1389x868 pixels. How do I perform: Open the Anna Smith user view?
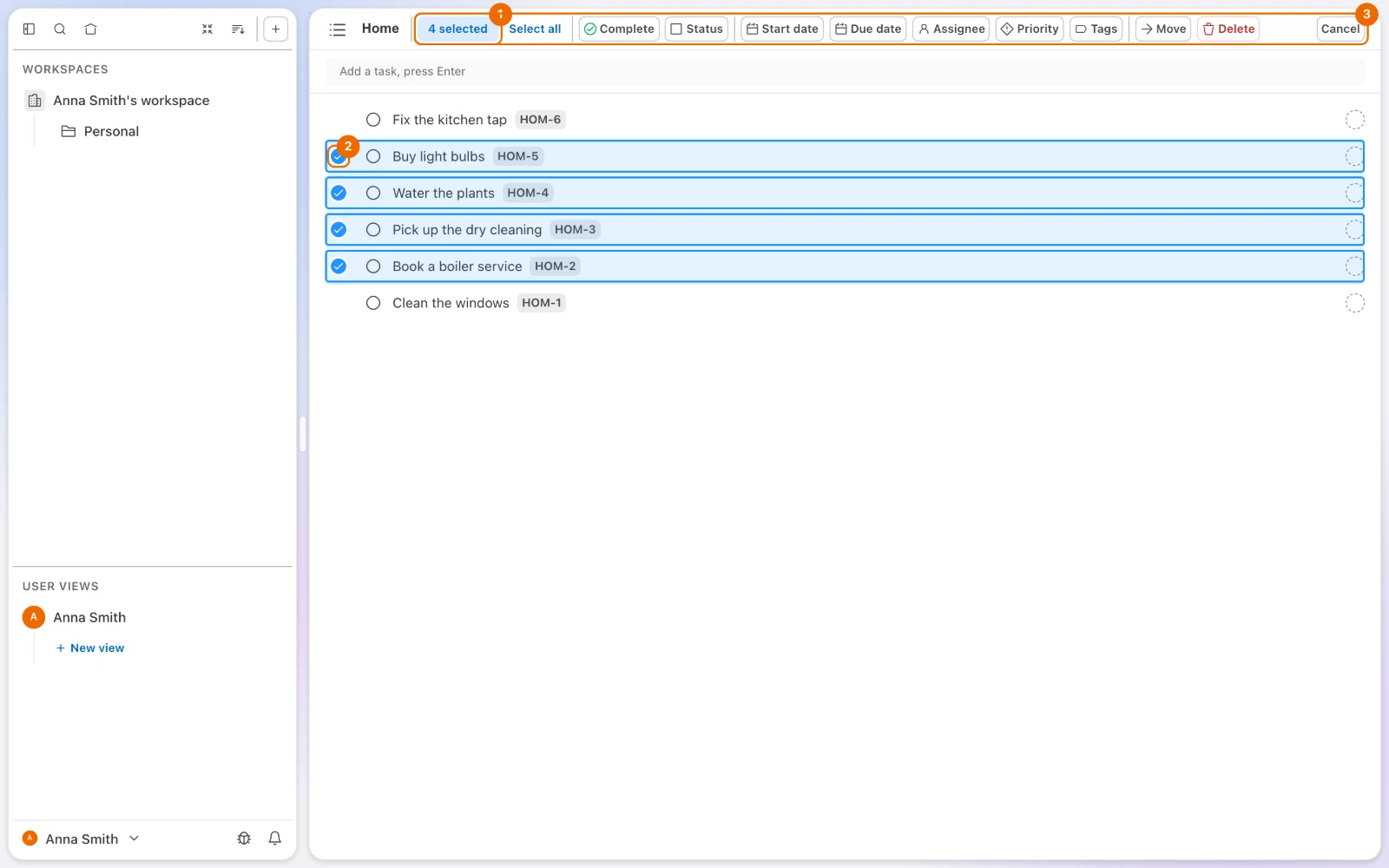(89, 617)
